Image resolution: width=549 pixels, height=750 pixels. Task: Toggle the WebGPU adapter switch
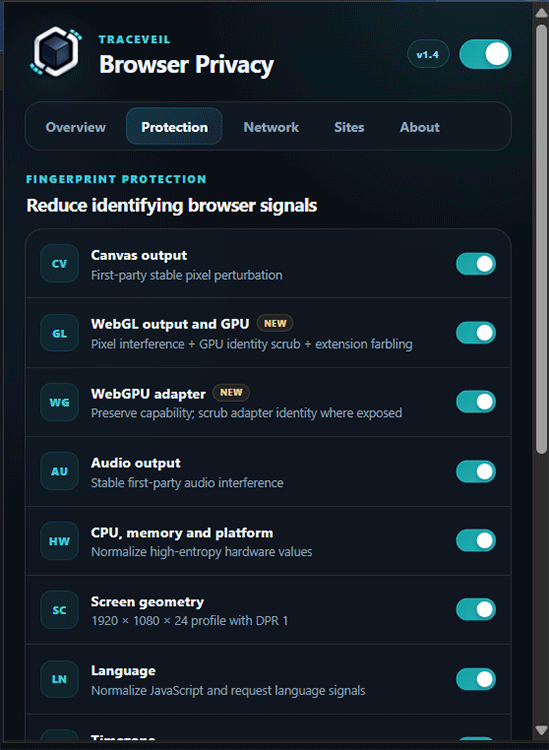click(476, 402)
